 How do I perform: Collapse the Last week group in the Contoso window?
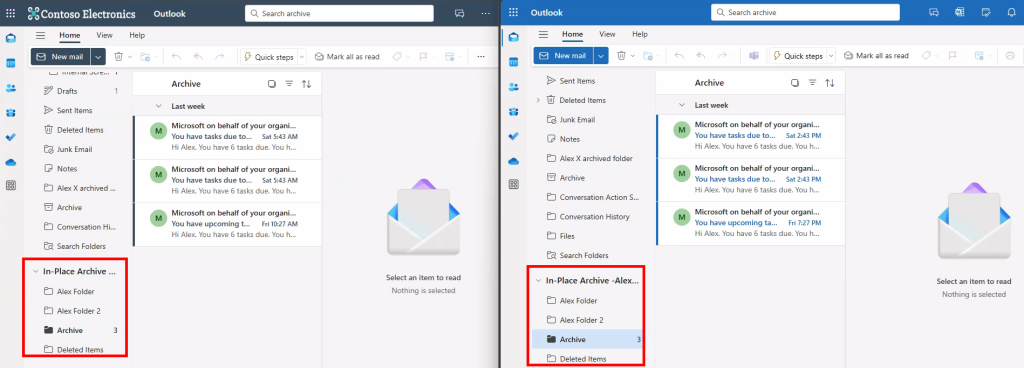tap(158, 106)
